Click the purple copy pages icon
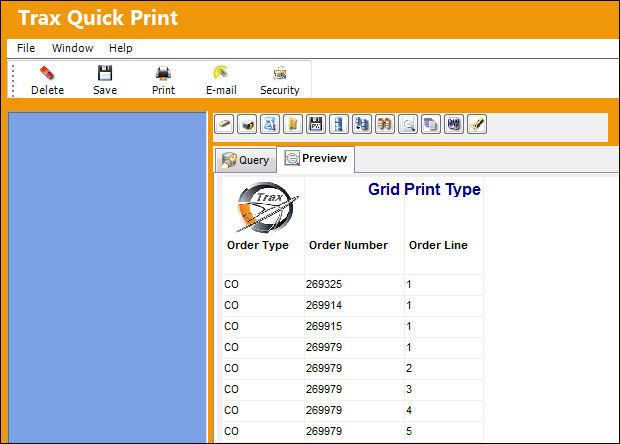This screenshot has width=620, height=444. click(431, 125)
